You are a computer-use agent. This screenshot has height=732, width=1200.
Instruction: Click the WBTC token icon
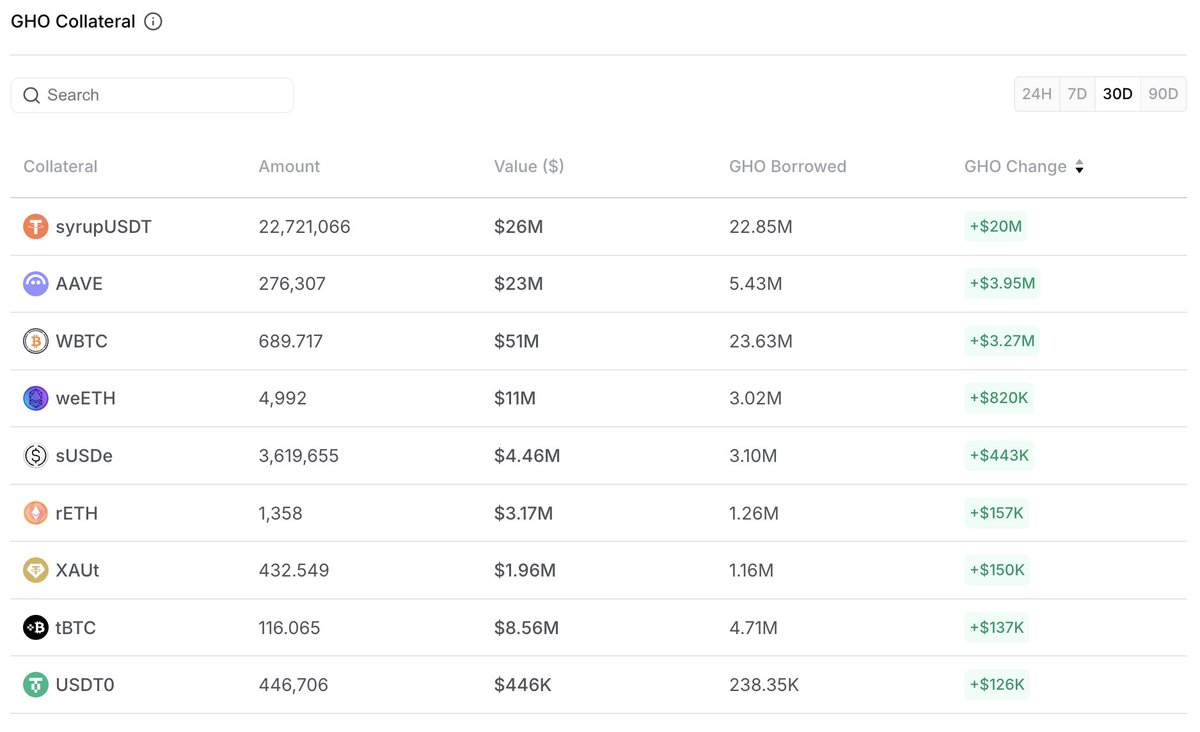36,341
